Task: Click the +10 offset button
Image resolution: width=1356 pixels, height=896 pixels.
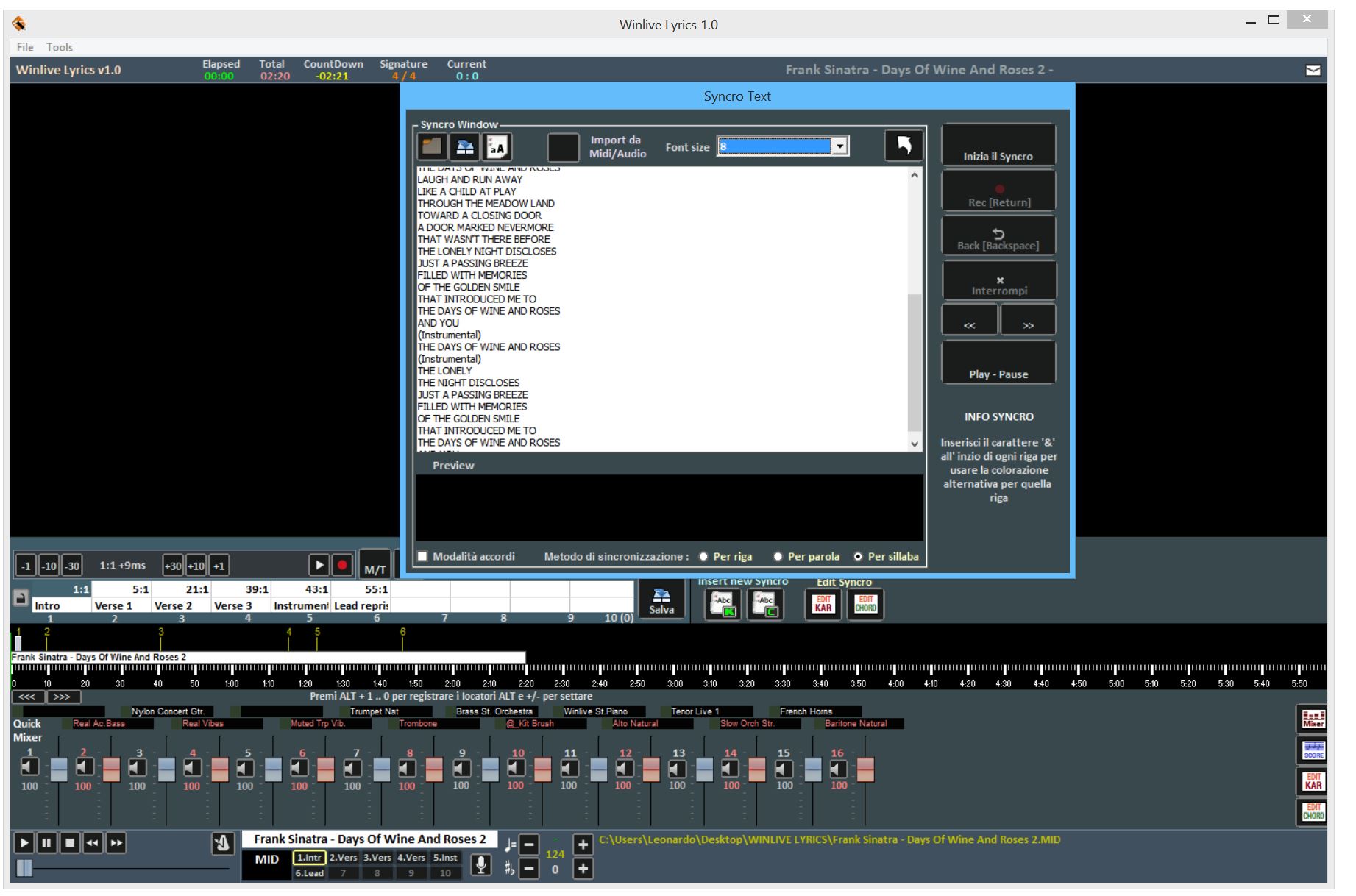Action: 196,566
